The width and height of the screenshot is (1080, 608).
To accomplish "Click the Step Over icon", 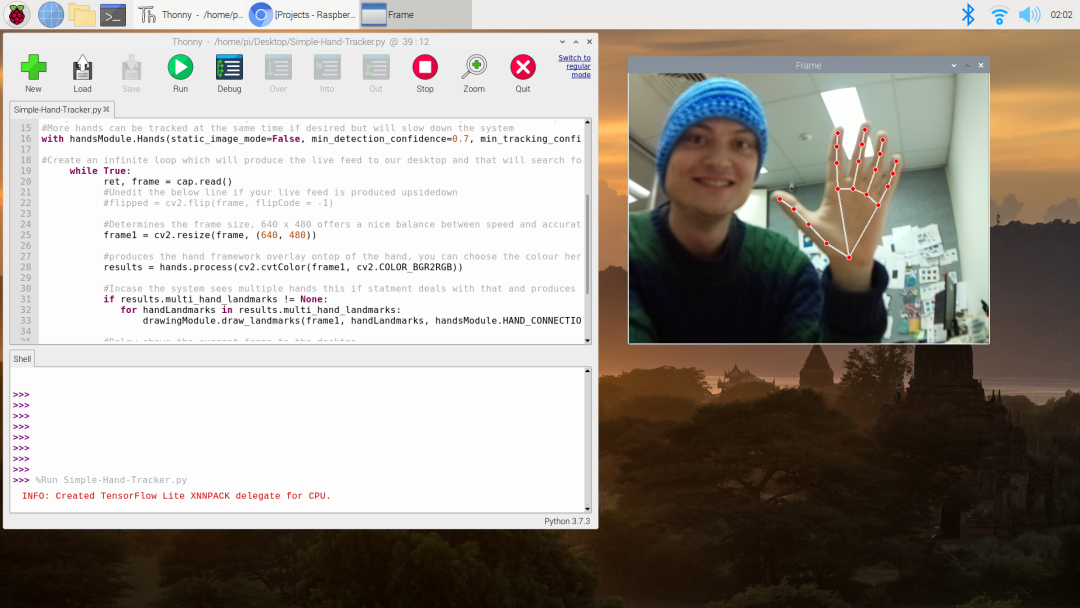I will coord(278,74).
